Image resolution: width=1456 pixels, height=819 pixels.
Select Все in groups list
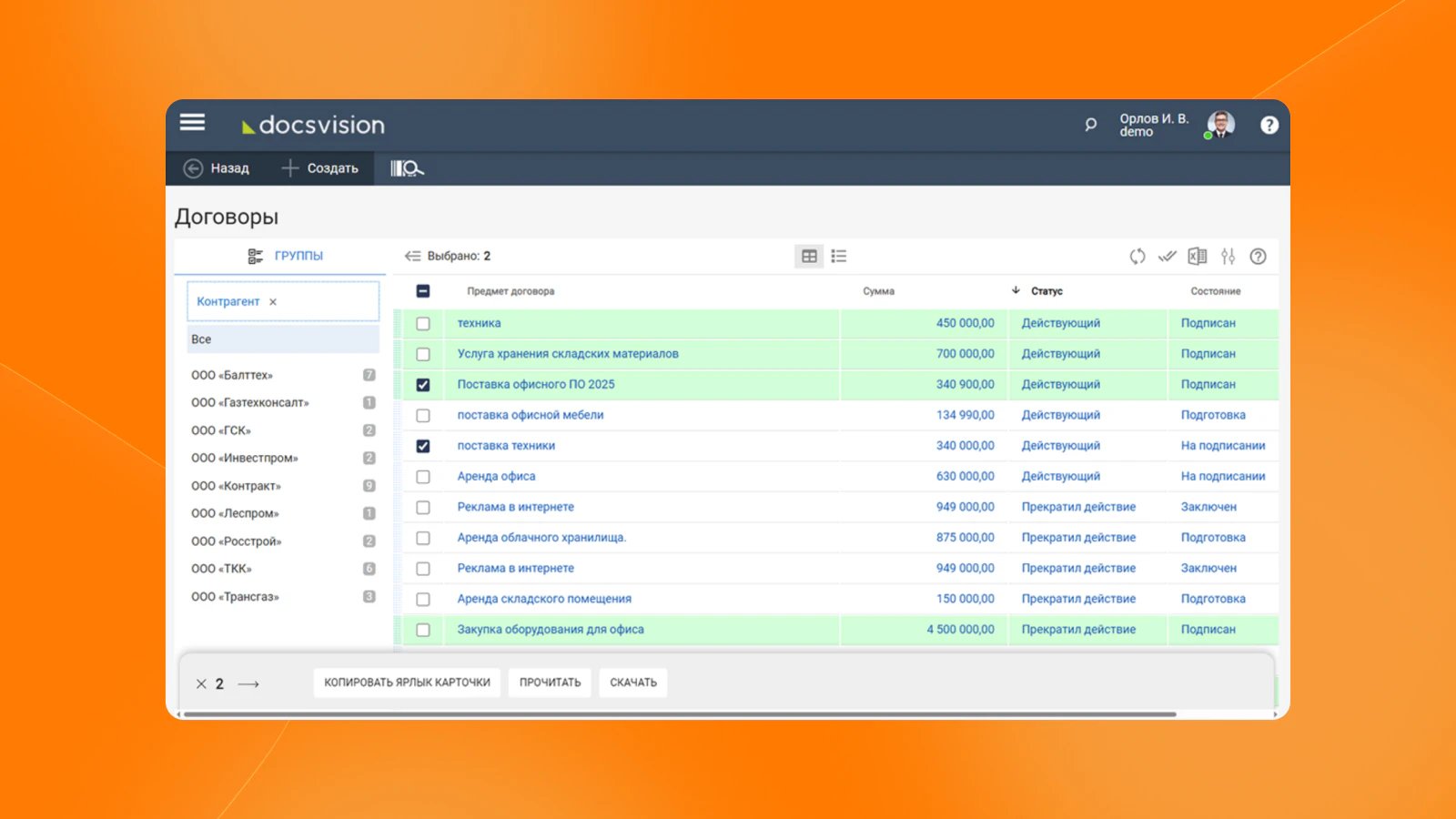[283, 339]
